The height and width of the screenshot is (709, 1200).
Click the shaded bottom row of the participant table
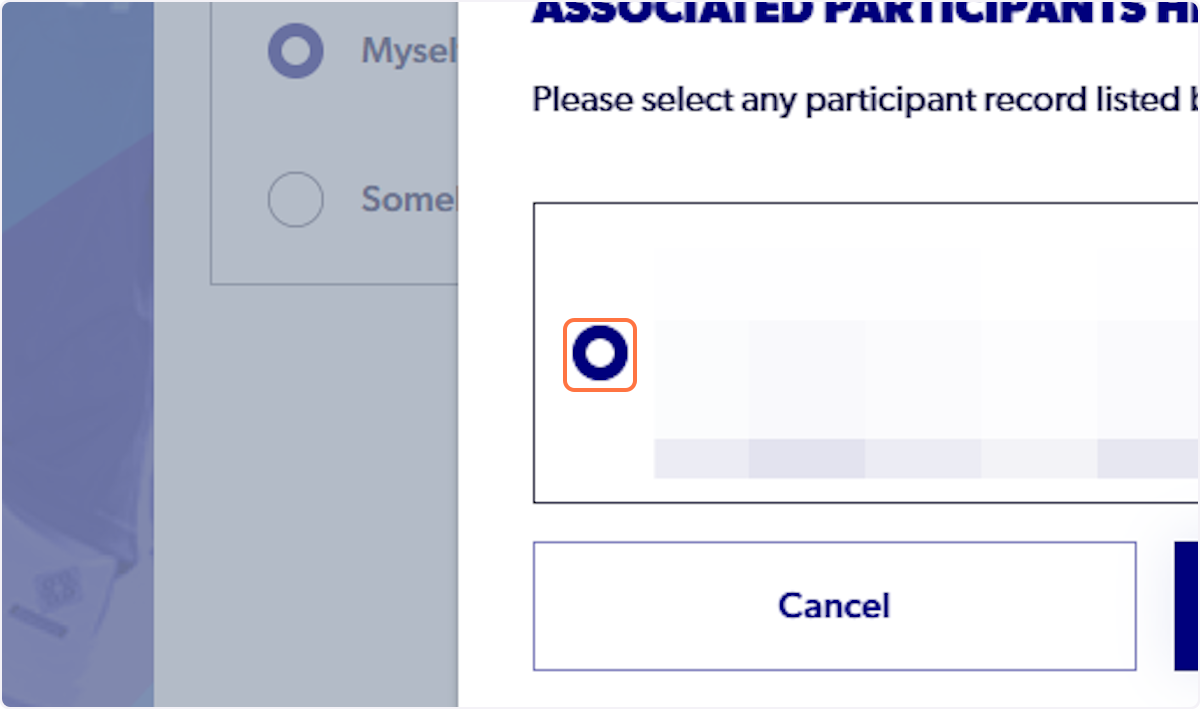[x=900, y=458]
